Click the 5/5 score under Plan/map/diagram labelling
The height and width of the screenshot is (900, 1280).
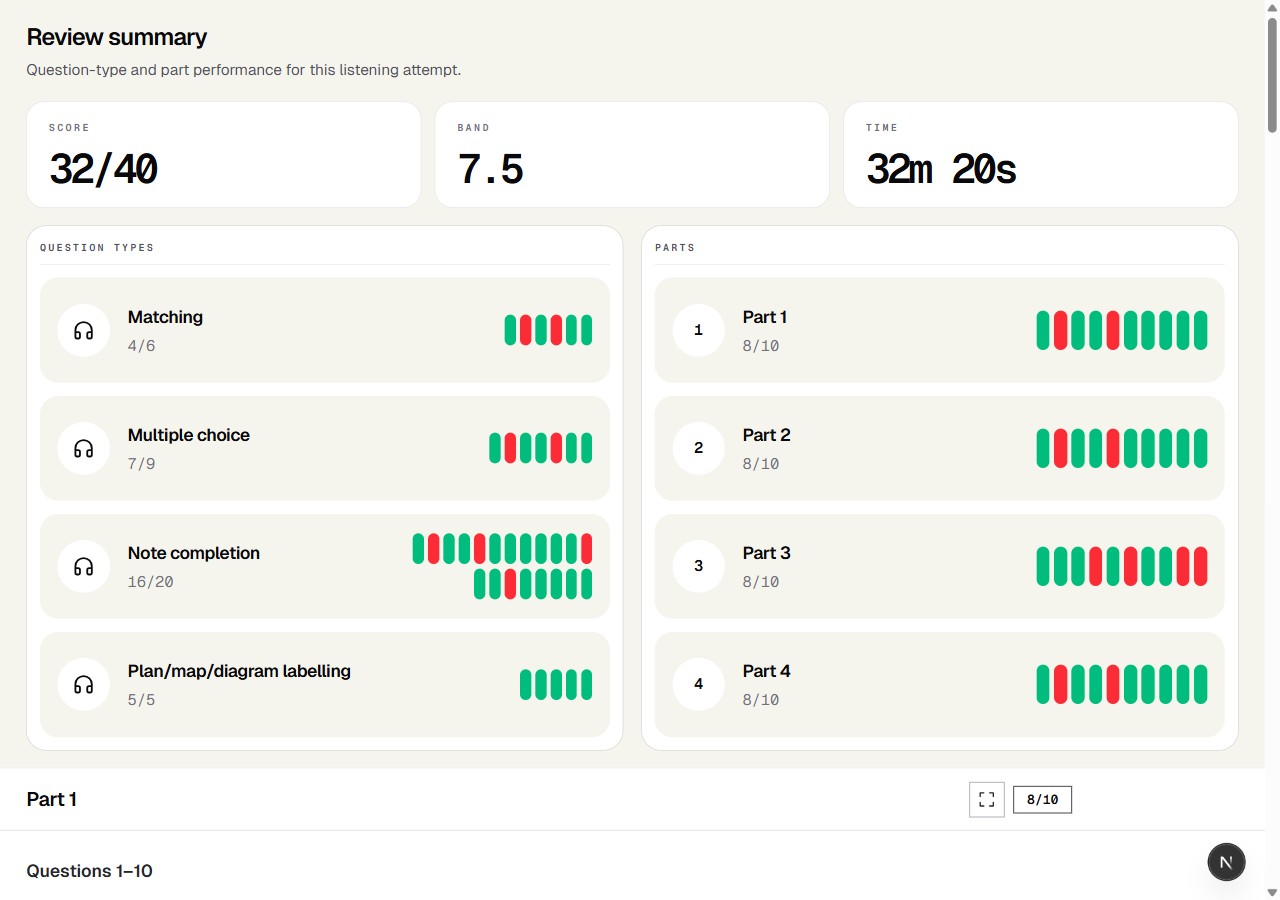[x=142, y=700]
